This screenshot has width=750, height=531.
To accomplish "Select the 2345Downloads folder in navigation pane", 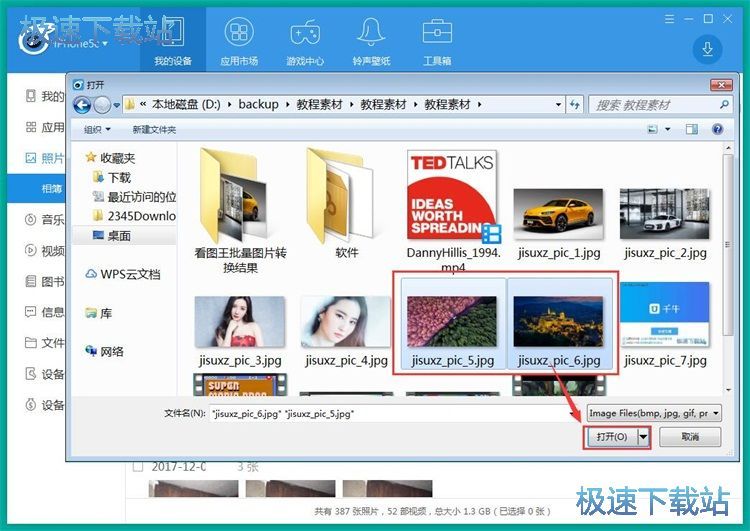I will (x=134, y=216).
